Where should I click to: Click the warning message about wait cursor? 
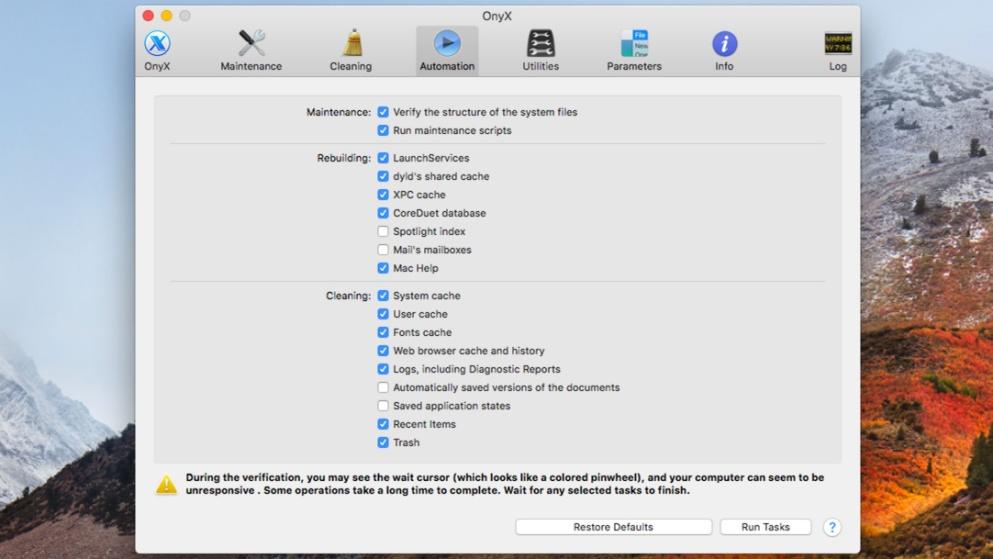pos(505,484)
